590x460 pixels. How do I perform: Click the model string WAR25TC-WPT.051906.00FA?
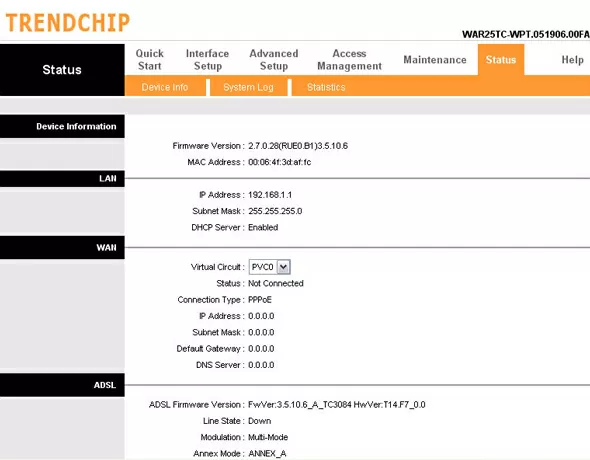tap(526, 34)
